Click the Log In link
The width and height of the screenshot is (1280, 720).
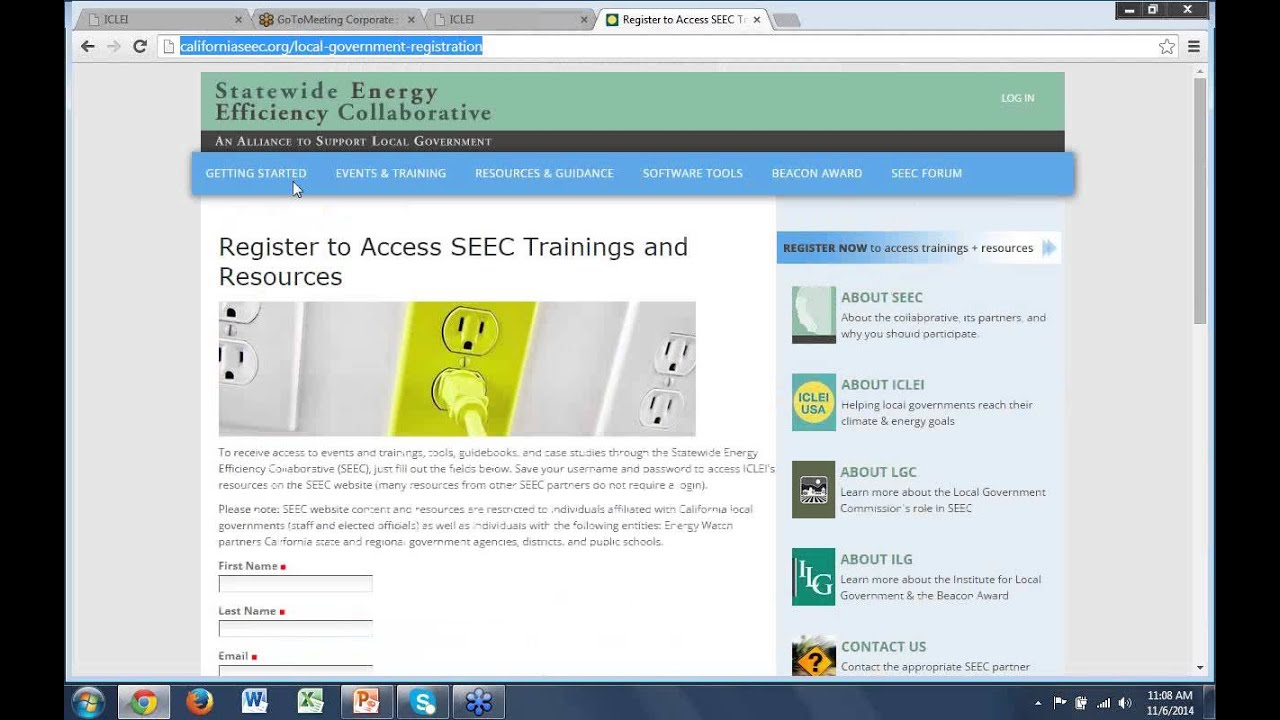coord(1017,98)
